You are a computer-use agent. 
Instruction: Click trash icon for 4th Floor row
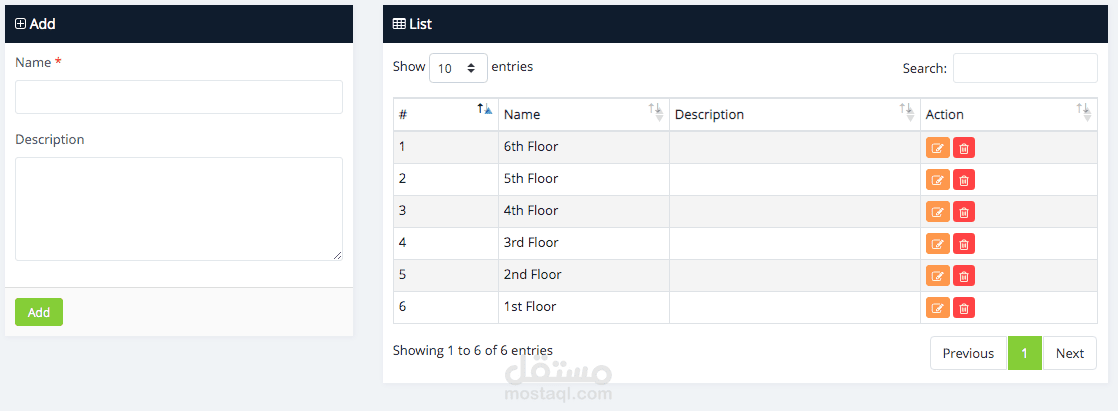pyautogui.click(x=964, y=212)
